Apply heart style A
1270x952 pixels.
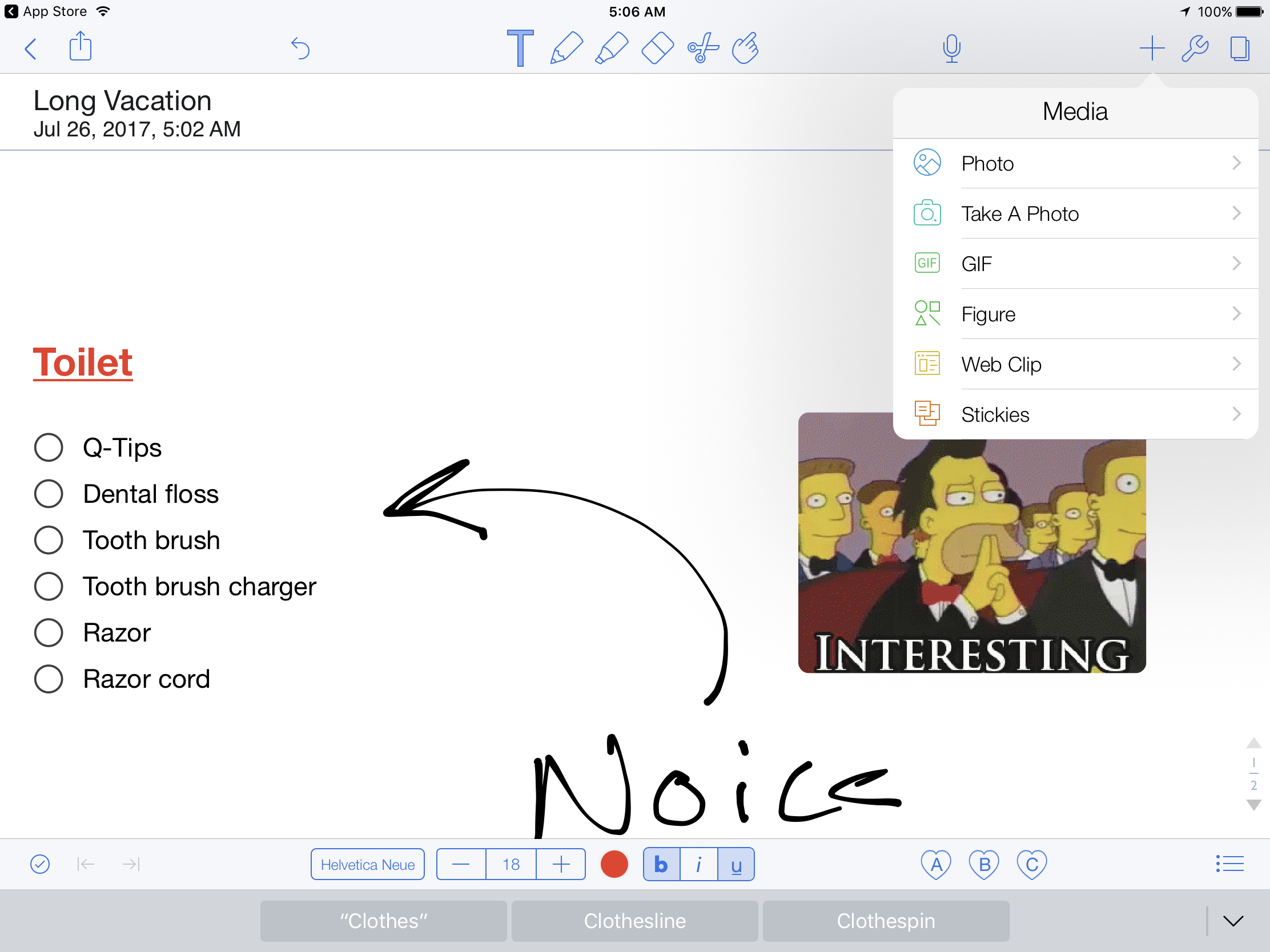point(936,864)
